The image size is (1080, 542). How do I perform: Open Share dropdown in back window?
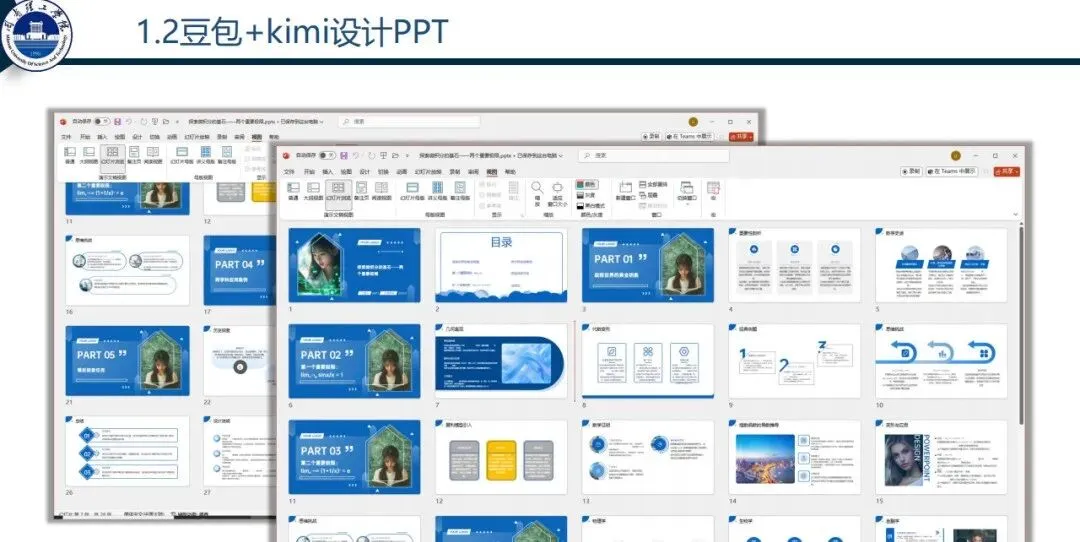(741, 137)
